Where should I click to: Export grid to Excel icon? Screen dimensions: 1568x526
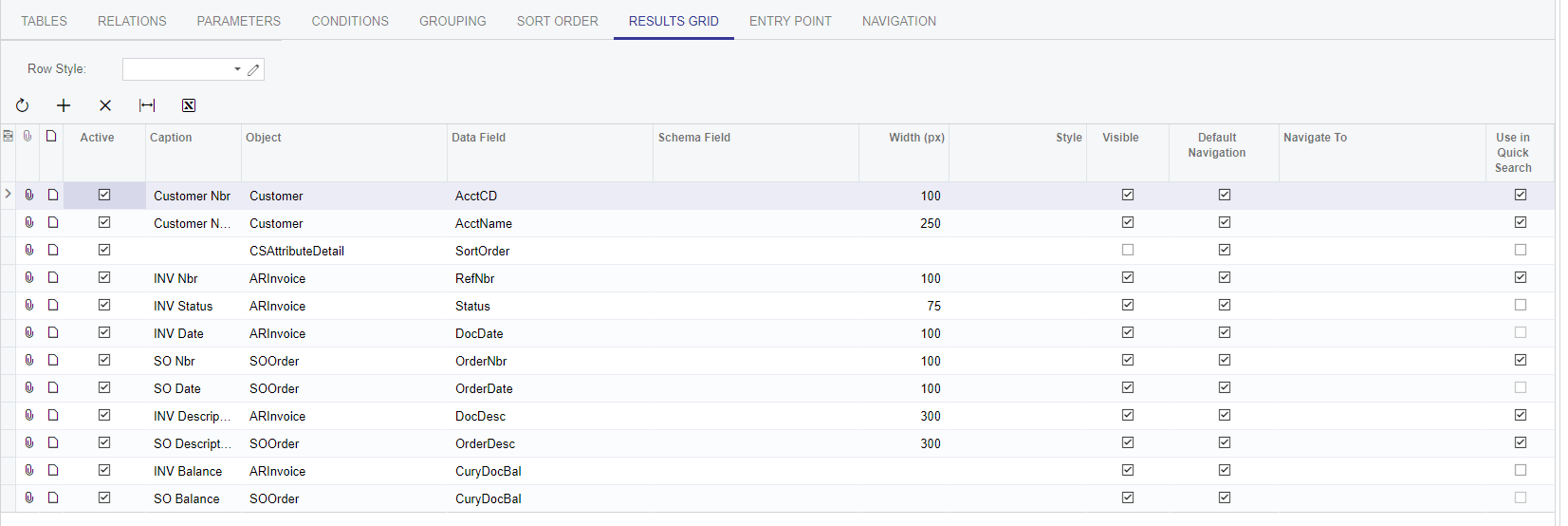189,105
